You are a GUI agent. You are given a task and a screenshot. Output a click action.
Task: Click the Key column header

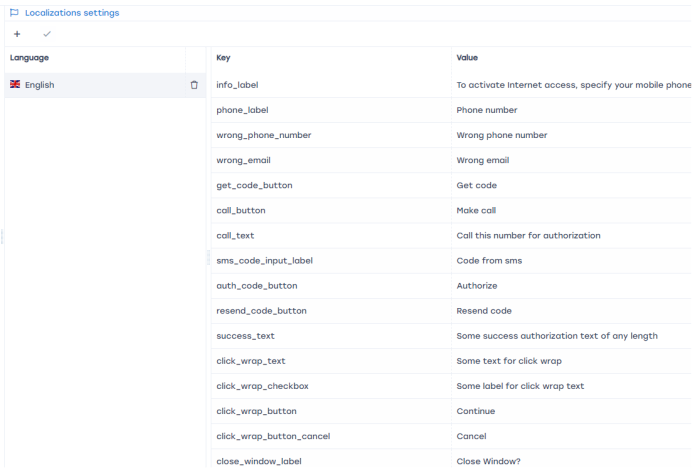pos(223,58)
